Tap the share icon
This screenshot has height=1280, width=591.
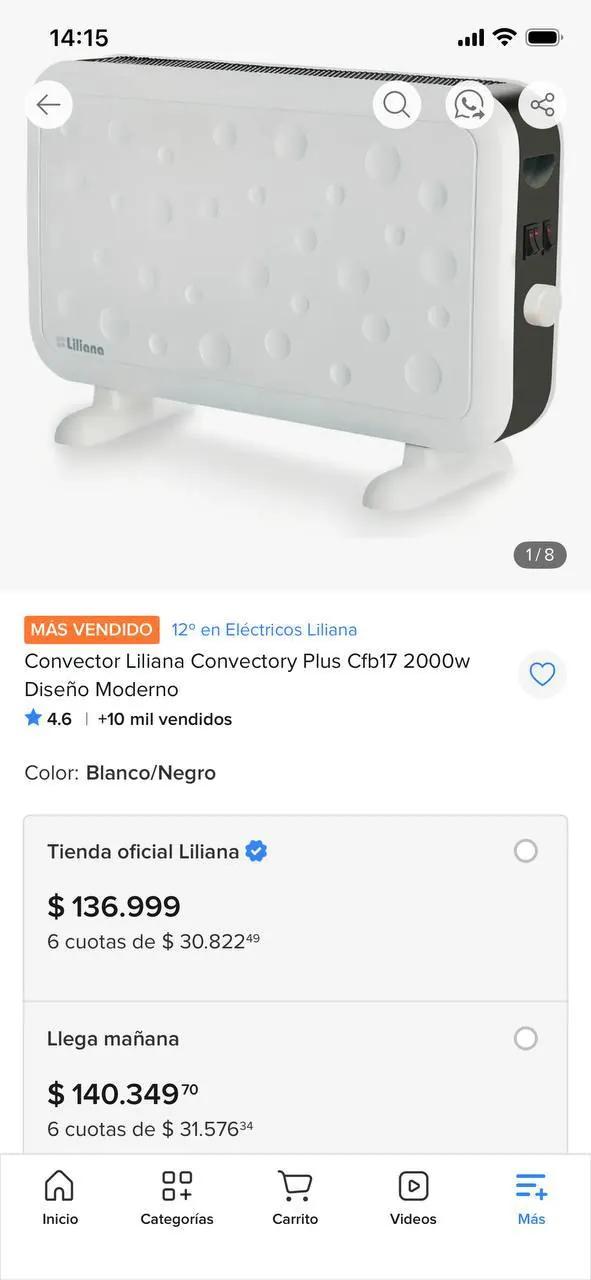[x=542, y=105]
